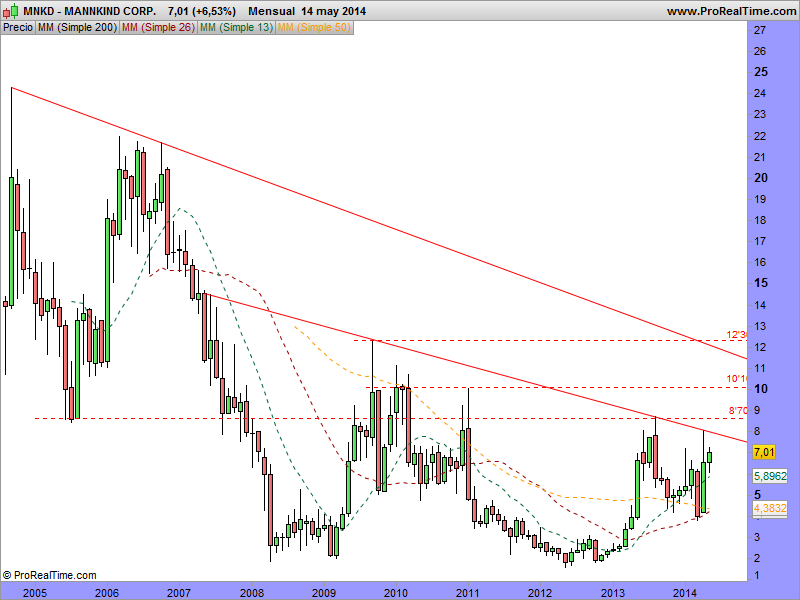Click the 12'3 resistance level label
Viewport: 800px width, 600px height.
[737, 335]
